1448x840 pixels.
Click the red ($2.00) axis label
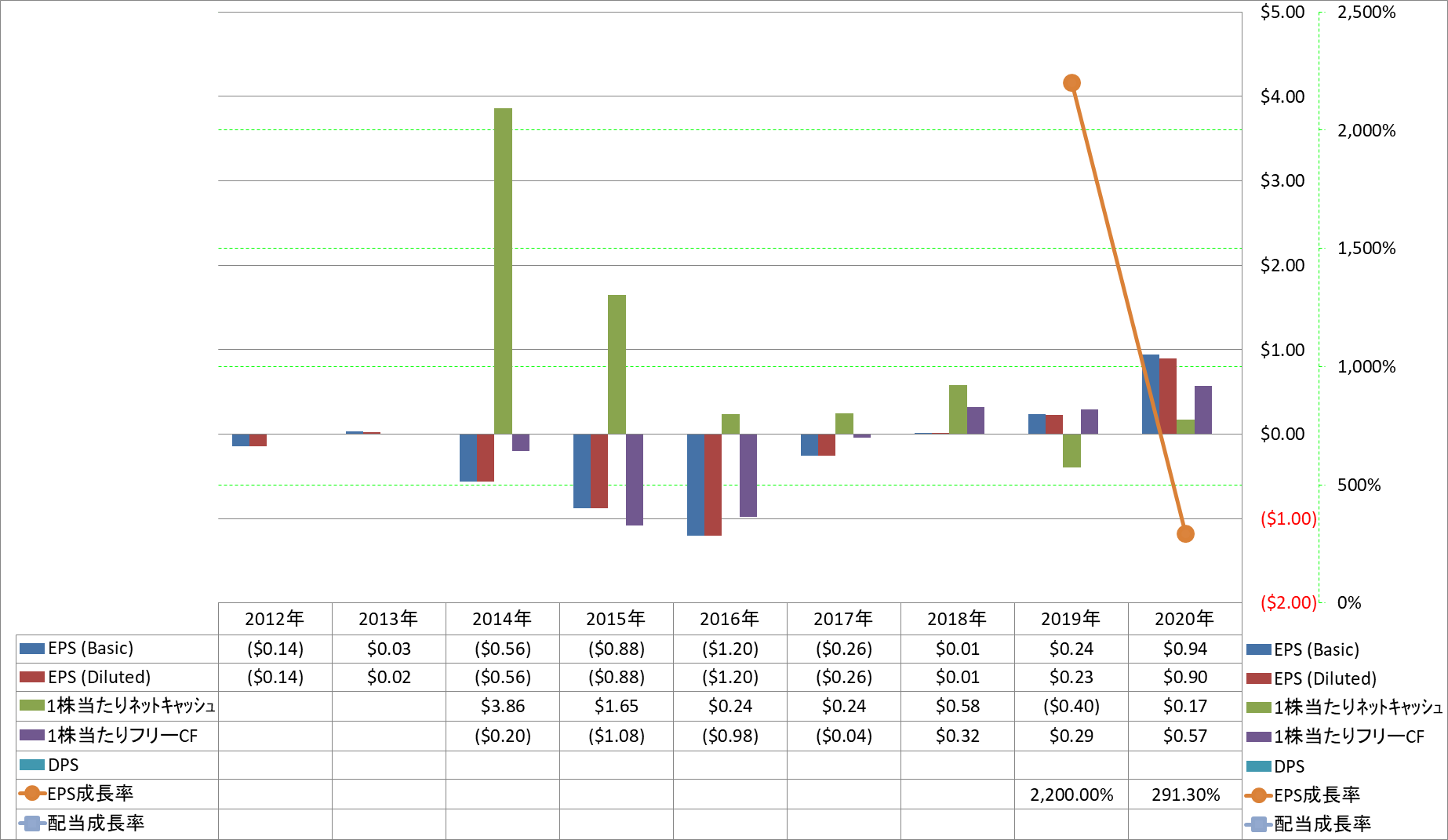coord(1288,603)
